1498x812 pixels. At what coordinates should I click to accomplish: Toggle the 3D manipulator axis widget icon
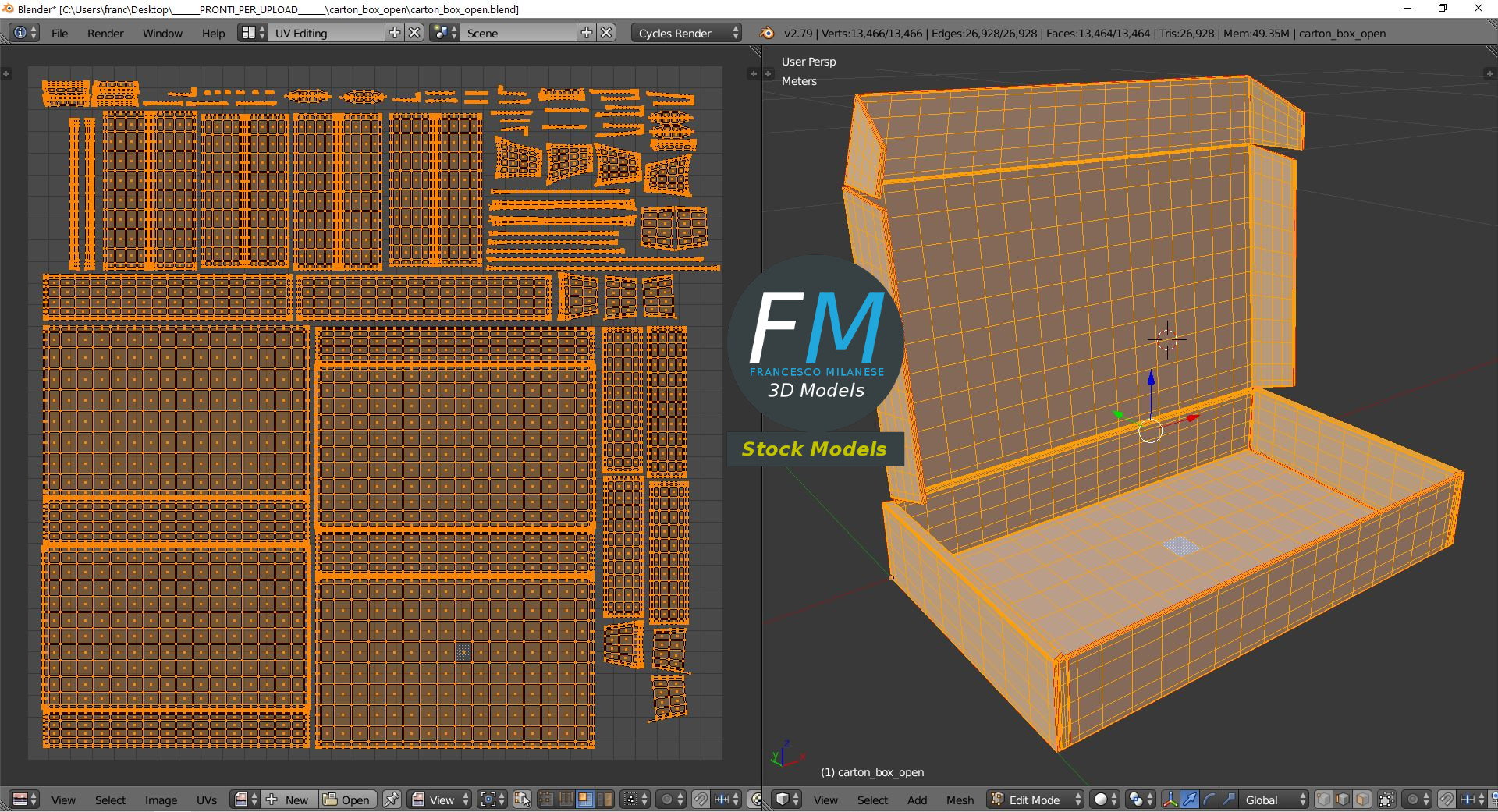tap(1170, 800)
